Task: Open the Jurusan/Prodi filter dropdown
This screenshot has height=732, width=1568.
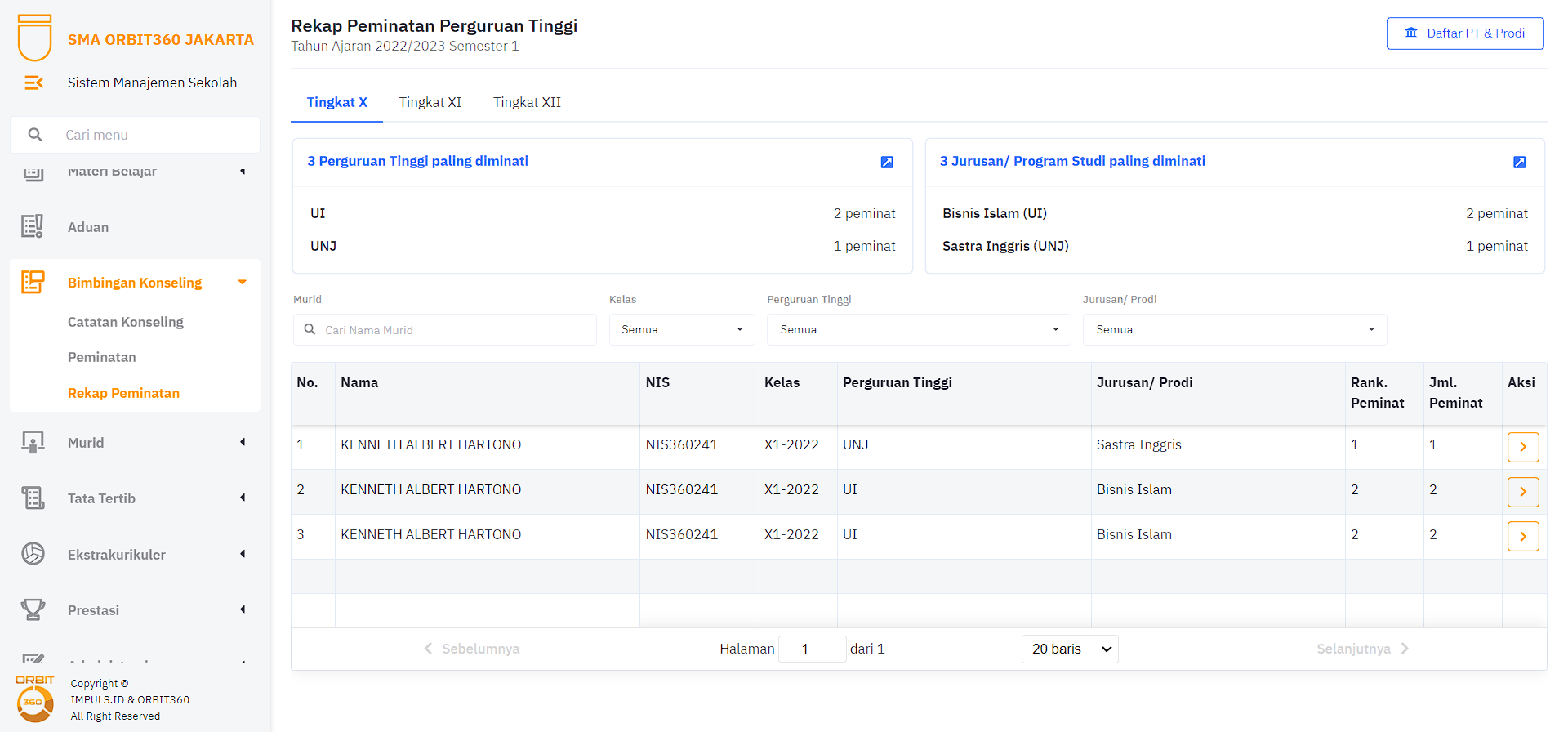Action: click(x=1234, y=329)
